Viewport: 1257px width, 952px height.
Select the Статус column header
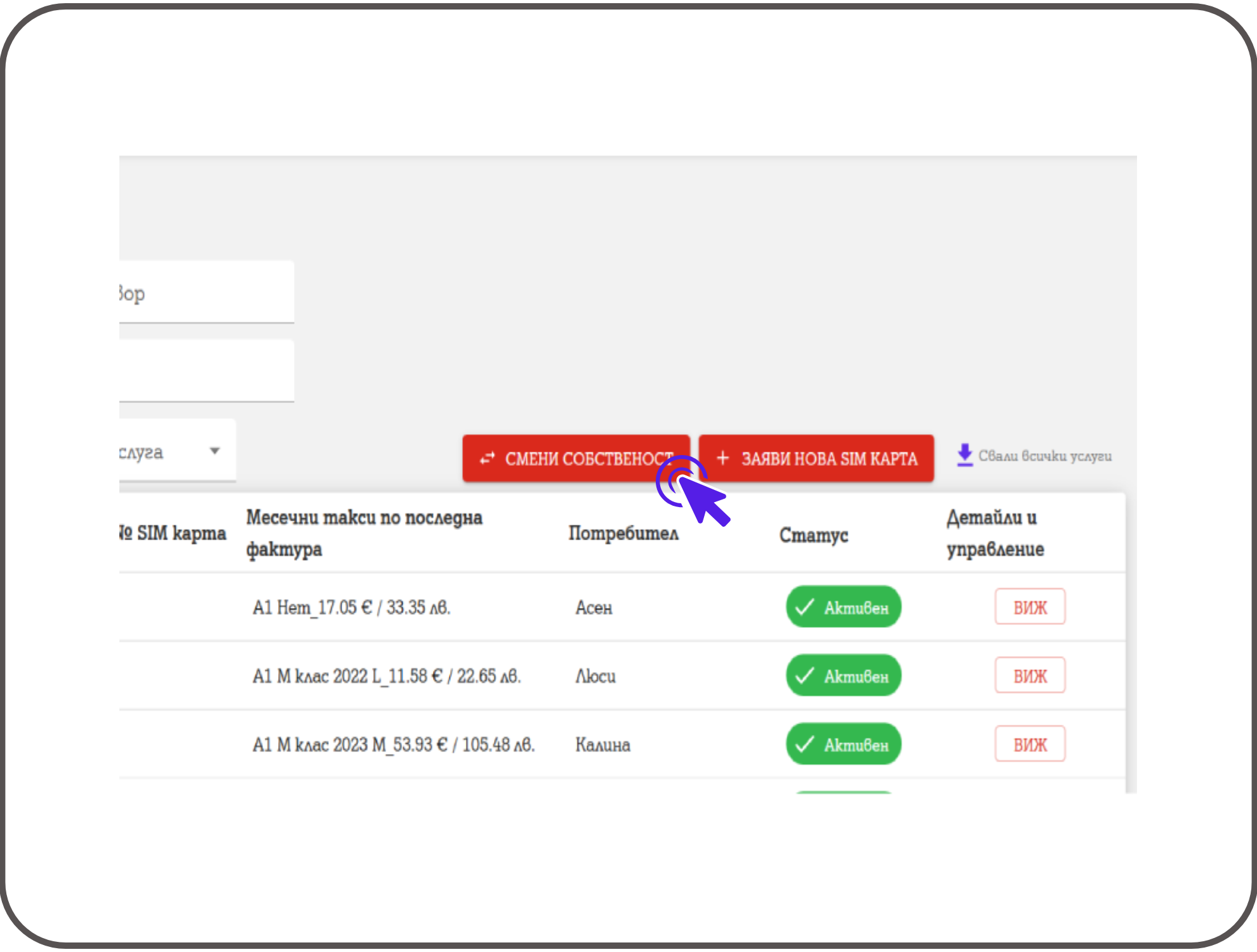pyautogui.click(x=813, y=535)
